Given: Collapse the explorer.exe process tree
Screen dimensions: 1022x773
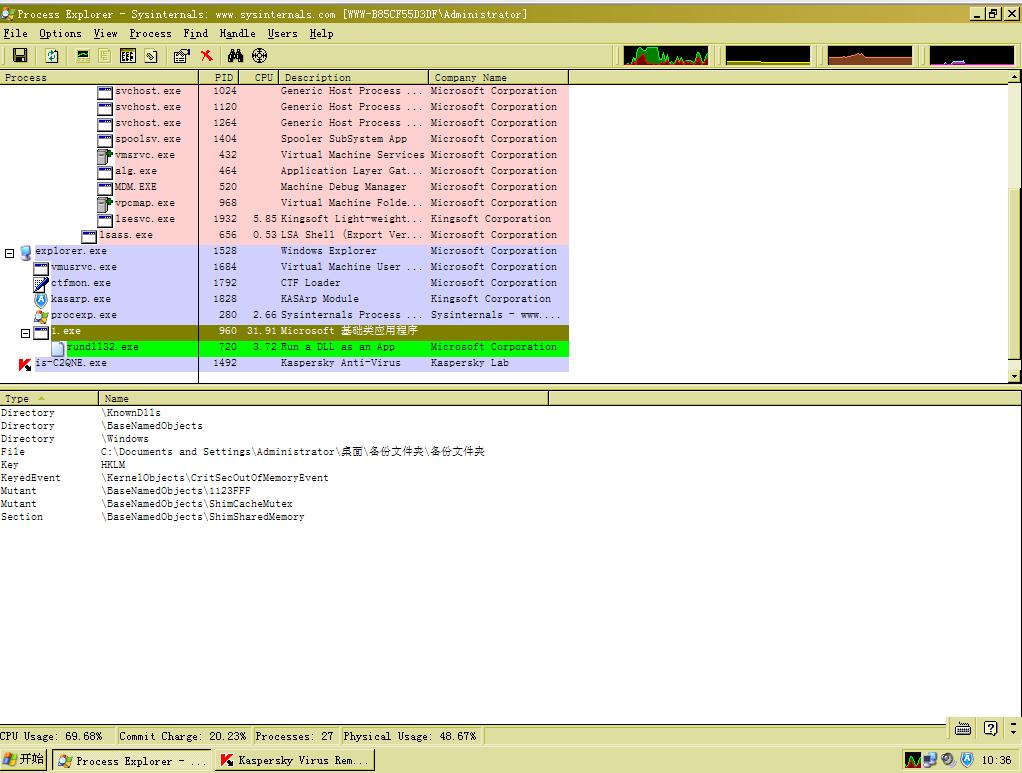Looking at the screenshot, I should coord(10,253).
